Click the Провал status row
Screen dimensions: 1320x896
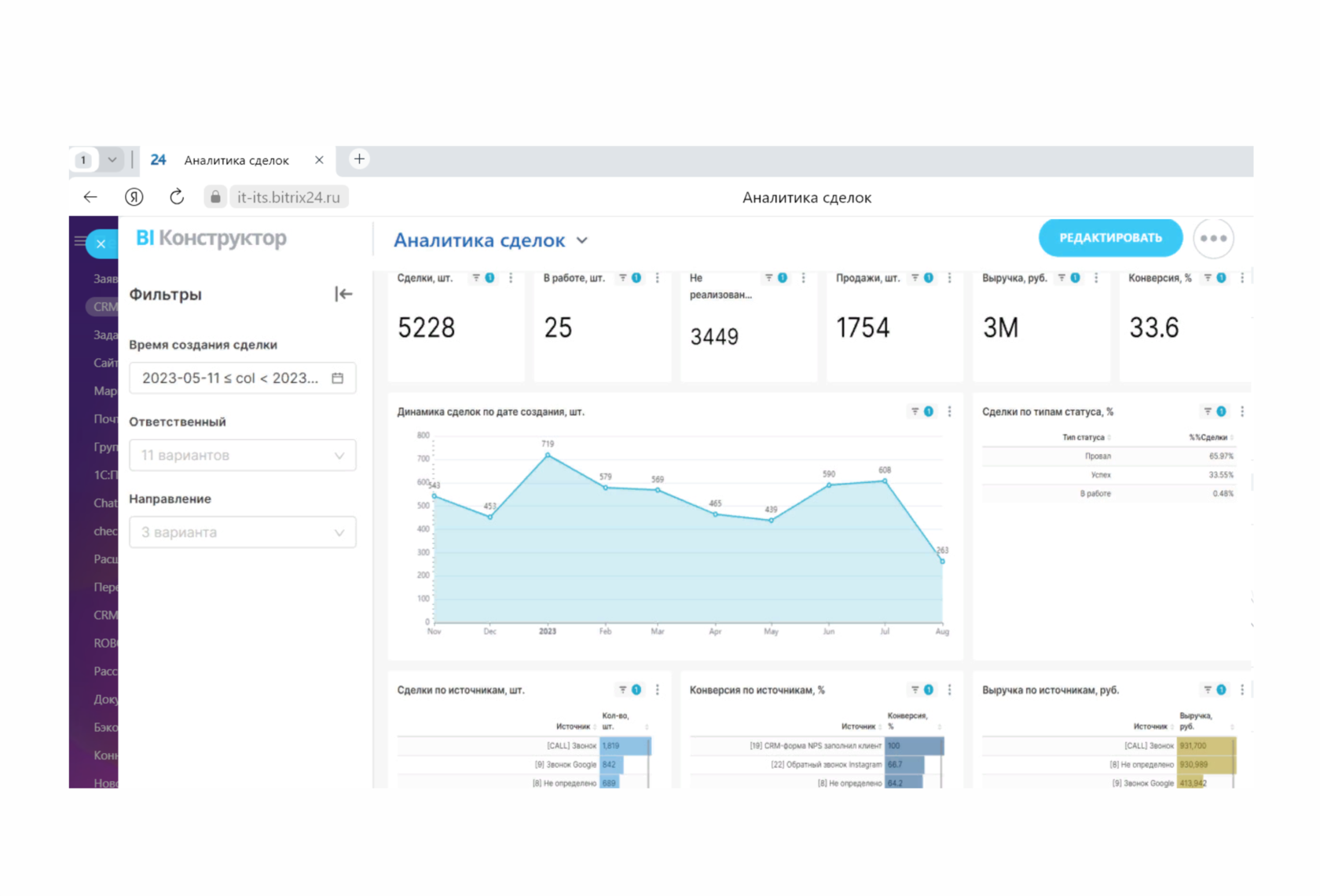point(1109,456)
